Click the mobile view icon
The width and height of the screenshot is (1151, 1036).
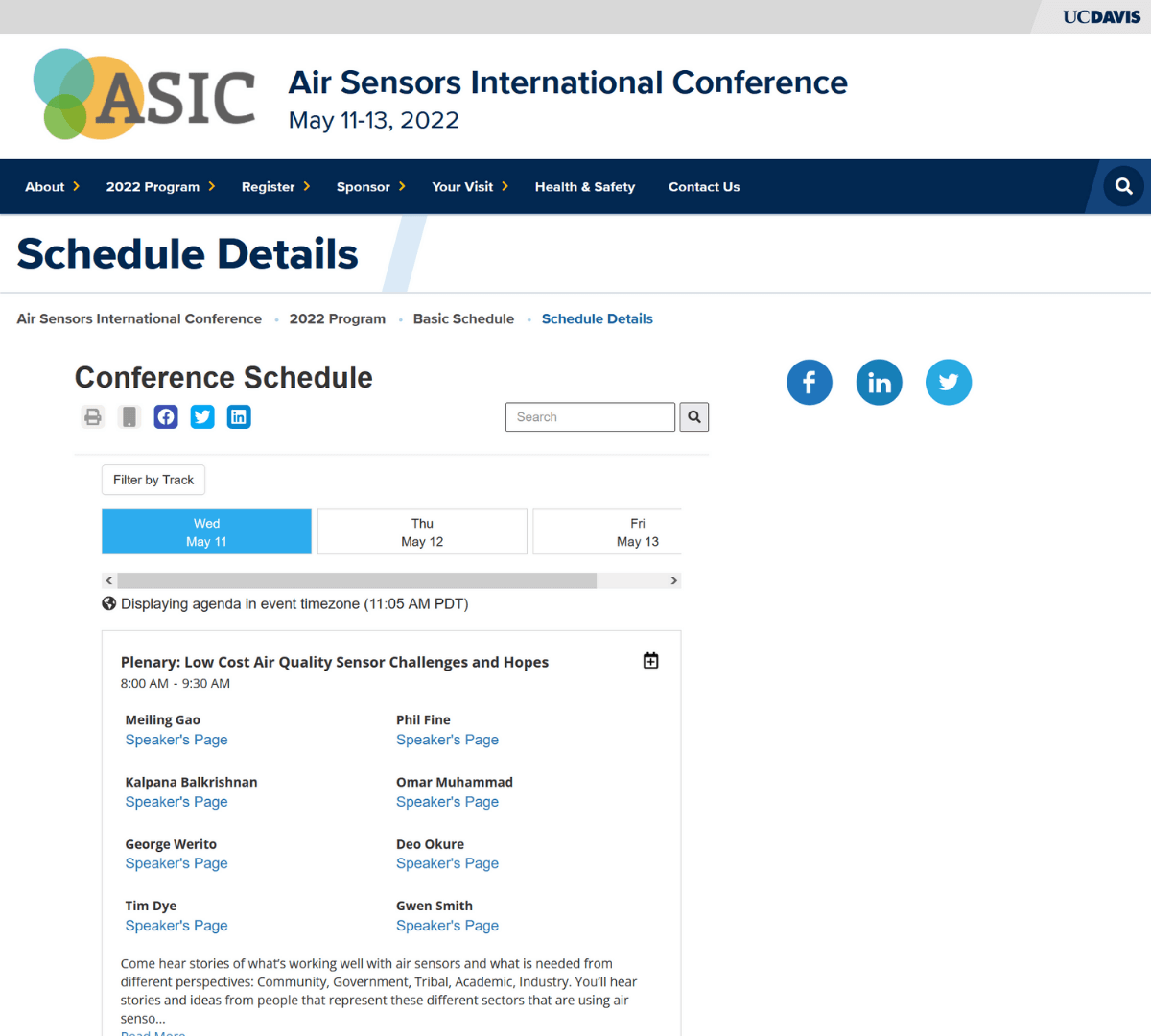(129, 416)
